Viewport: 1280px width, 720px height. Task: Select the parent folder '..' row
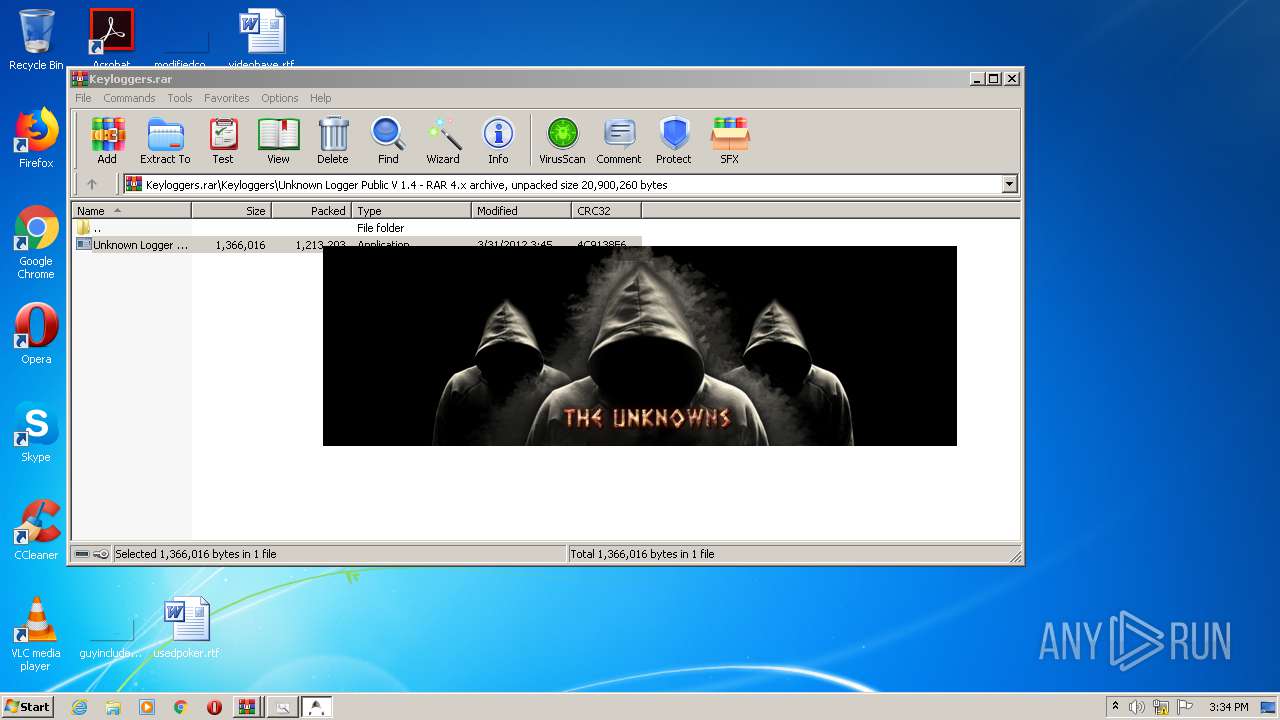tap(356, 228)
